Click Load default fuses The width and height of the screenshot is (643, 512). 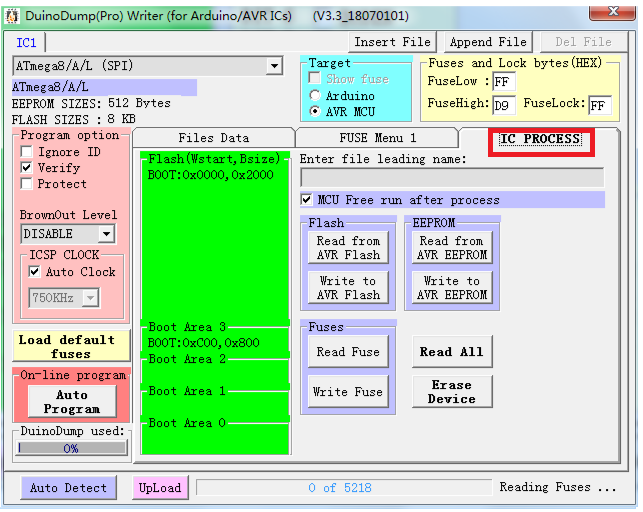(71, 346)
